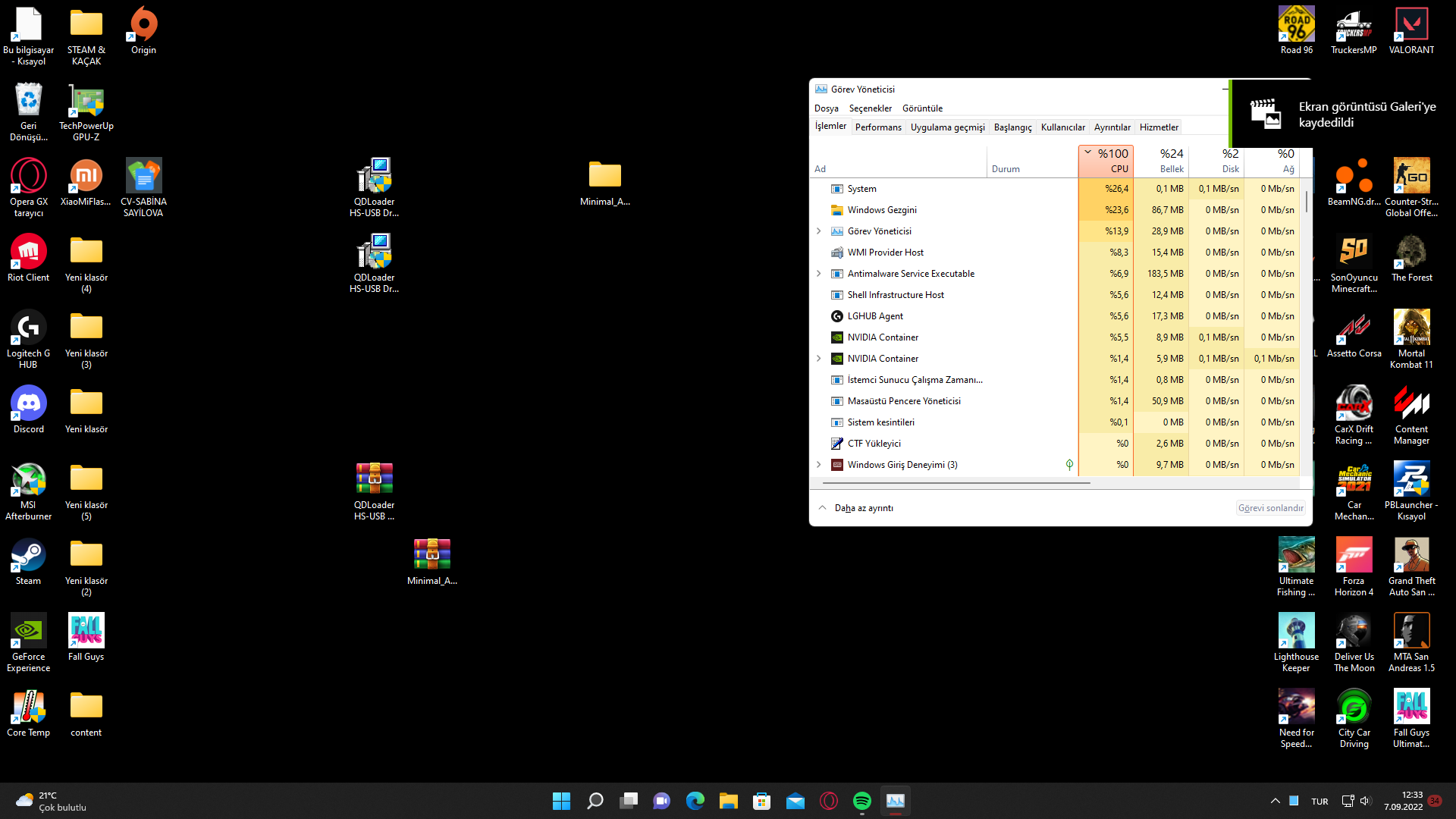
Task: Open weather widget Çok bulutlu
Action: (x=51, y=801)
